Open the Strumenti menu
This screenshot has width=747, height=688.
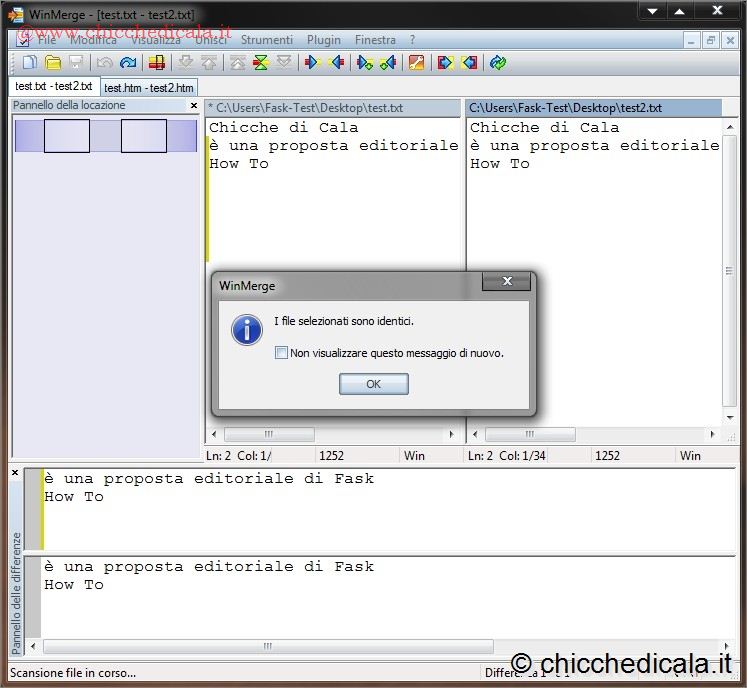pos(267,40)
